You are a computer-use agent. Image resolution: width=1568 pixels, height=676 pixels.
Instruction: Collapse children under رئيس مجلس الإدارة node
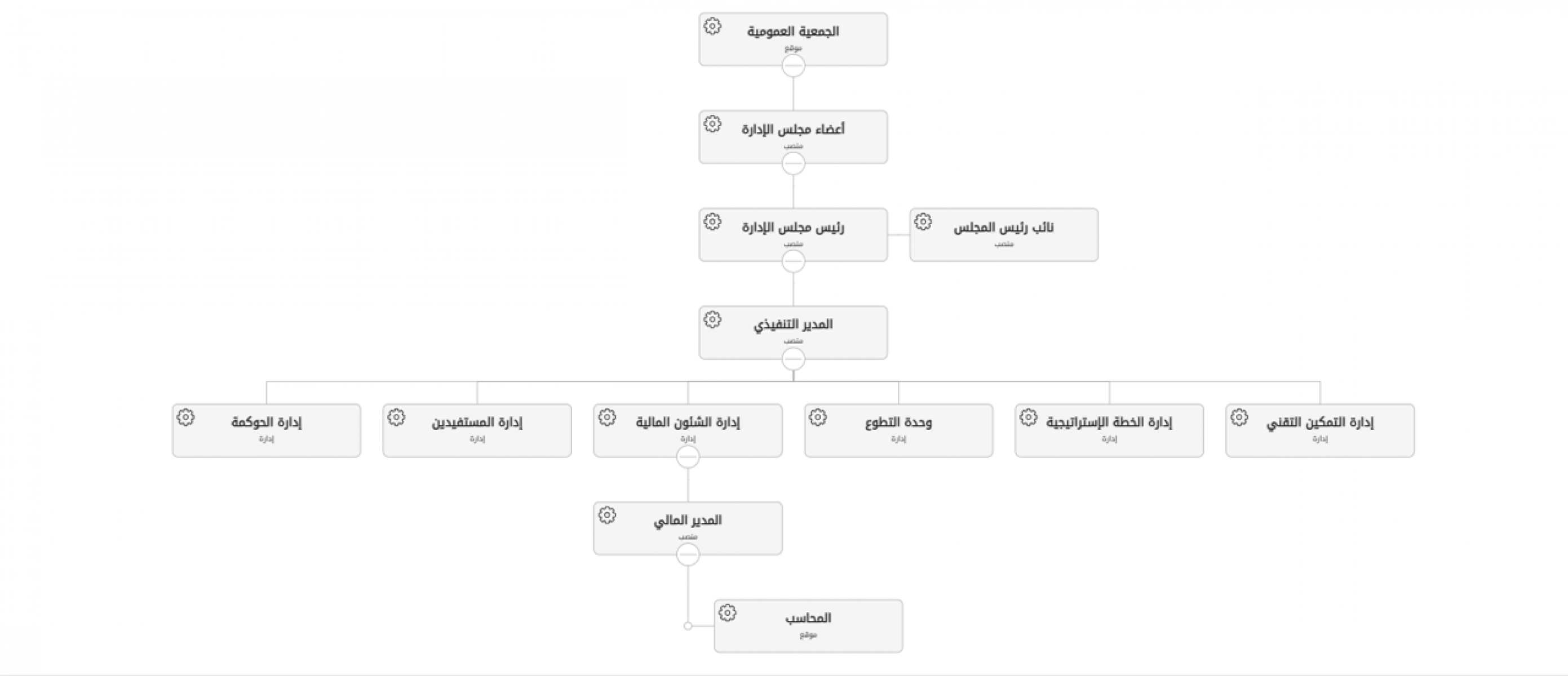click(793, 261)
